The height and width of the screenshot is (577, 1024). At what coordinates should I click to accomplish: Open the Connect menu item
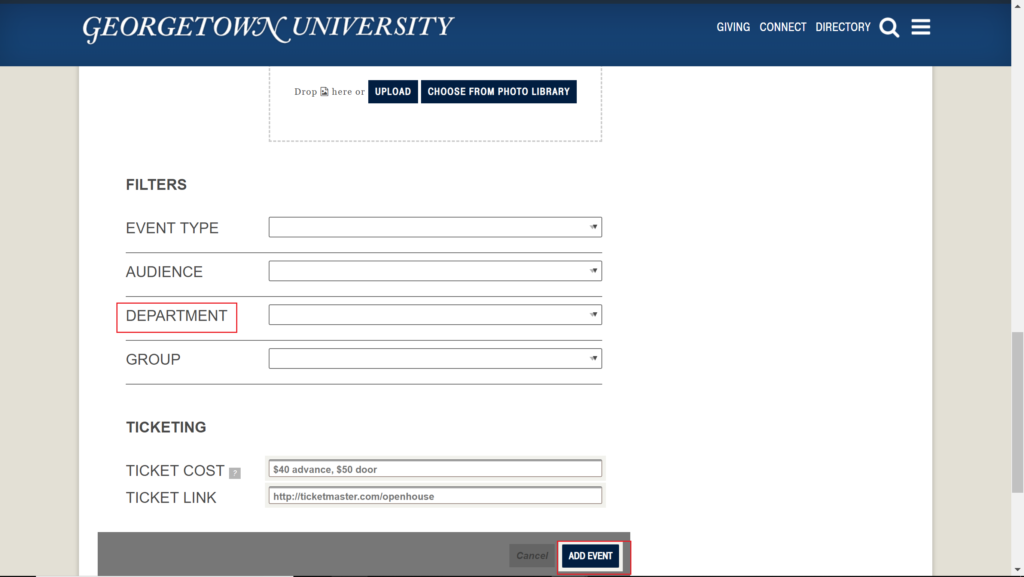click(782, 27)
